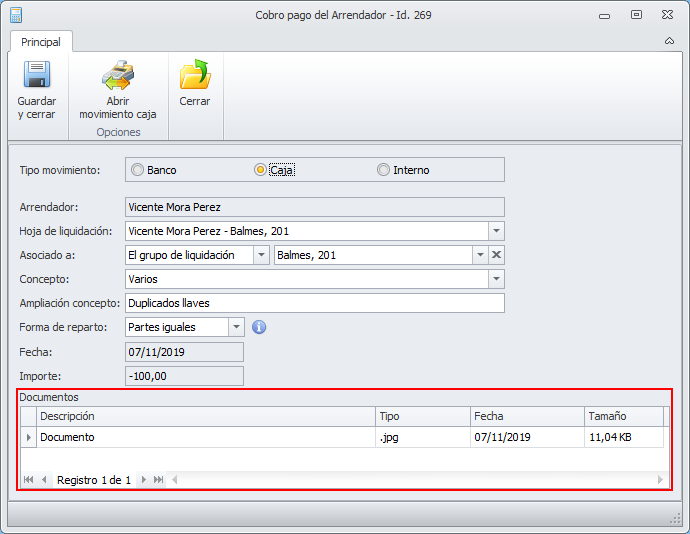Collapse the ribbon with the up chevron

tap(669, 41)
